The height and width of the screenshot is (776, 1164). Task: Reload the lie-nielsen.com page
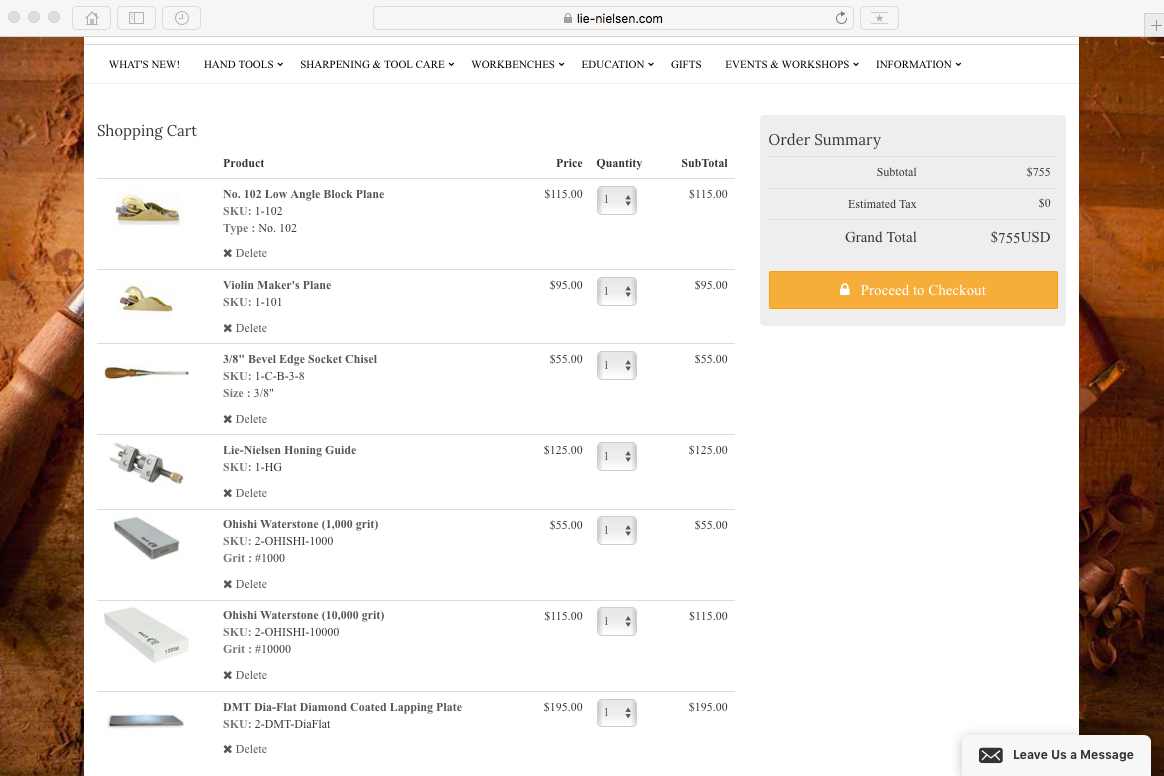[x=841, y=18]
